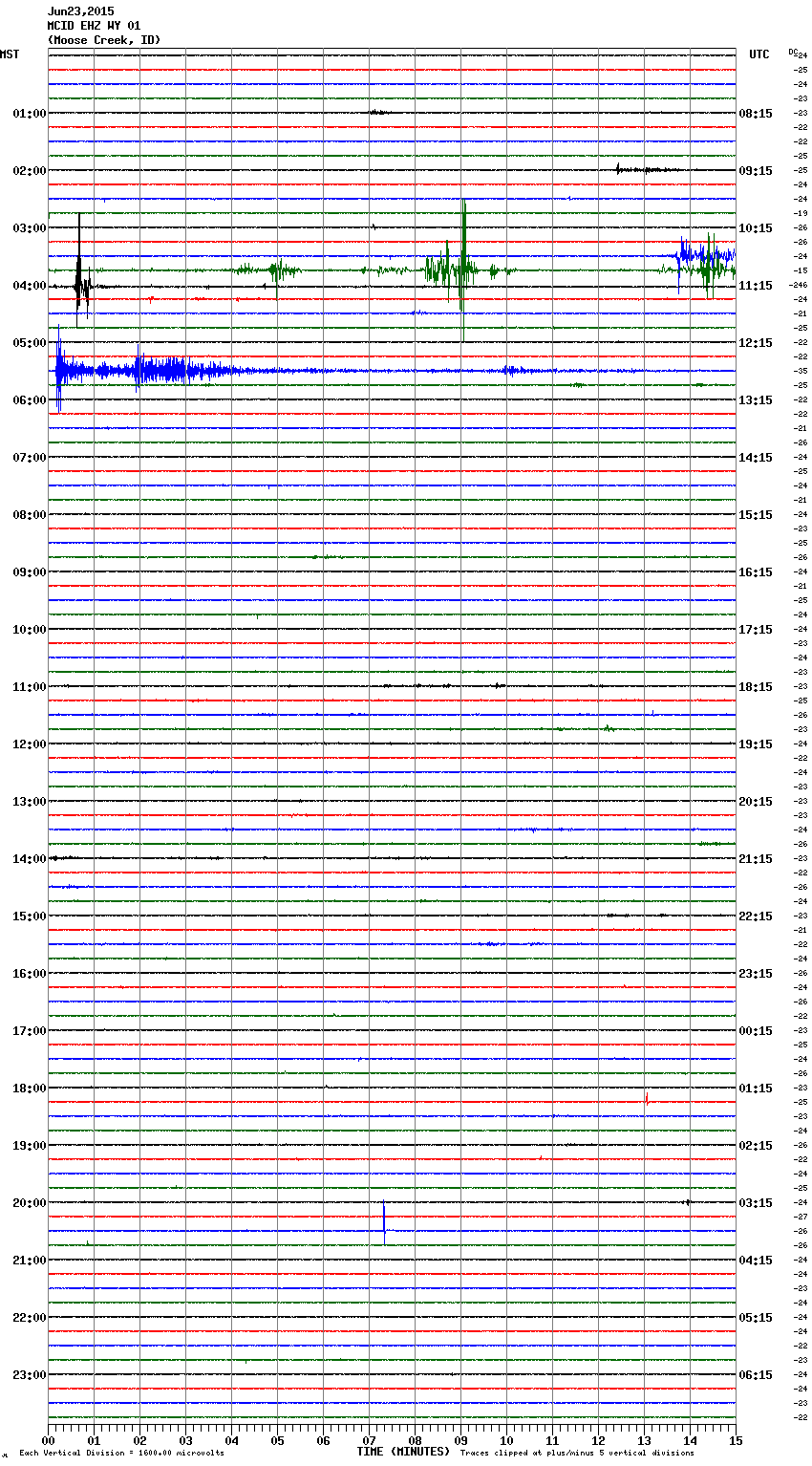Click the MST column header
Screen dimensions: 812x1466
click(x=10, y=54)
